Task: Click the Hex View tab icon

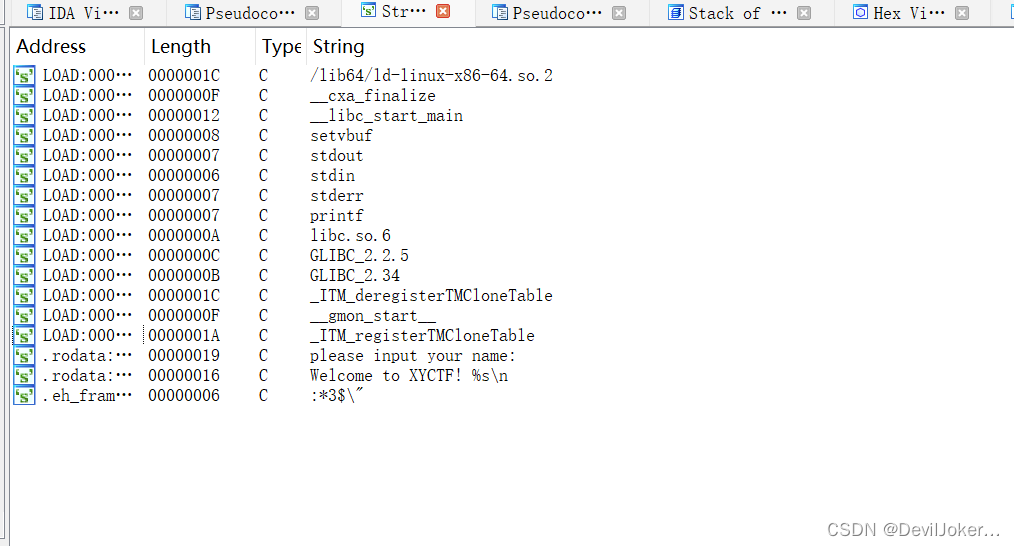Action: (x=860, y=12)
